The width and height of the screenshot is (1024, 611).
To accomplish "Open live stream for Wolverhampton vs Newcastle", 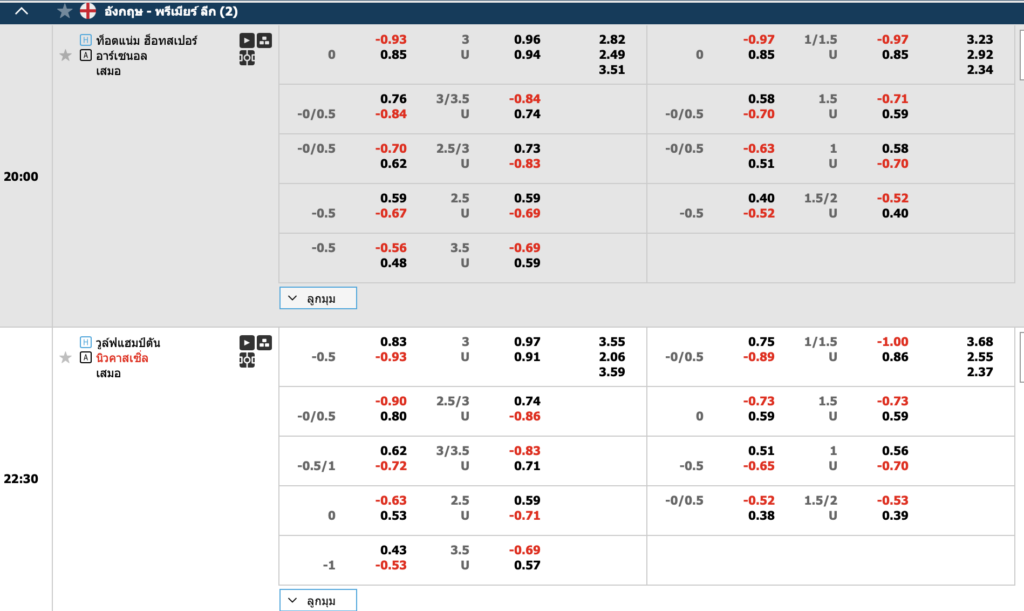I will (247, 343).
